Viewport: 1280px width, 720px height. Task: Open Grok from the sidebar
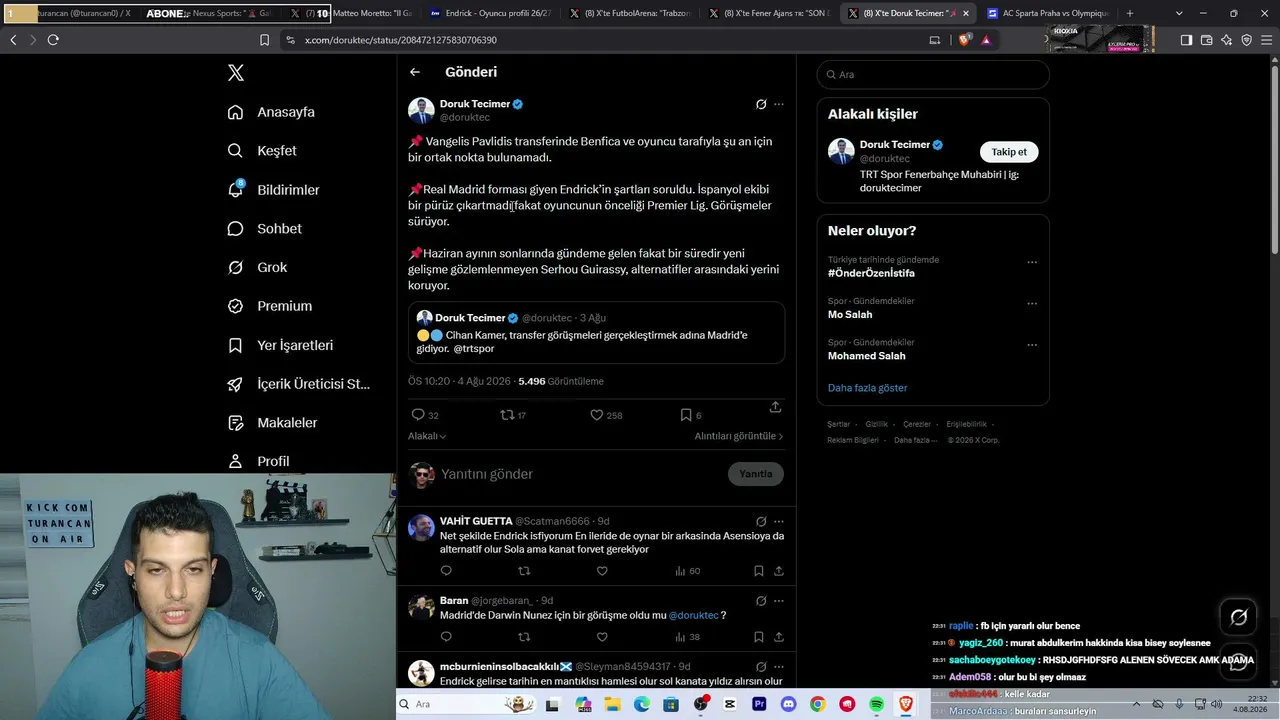(257, 267)
